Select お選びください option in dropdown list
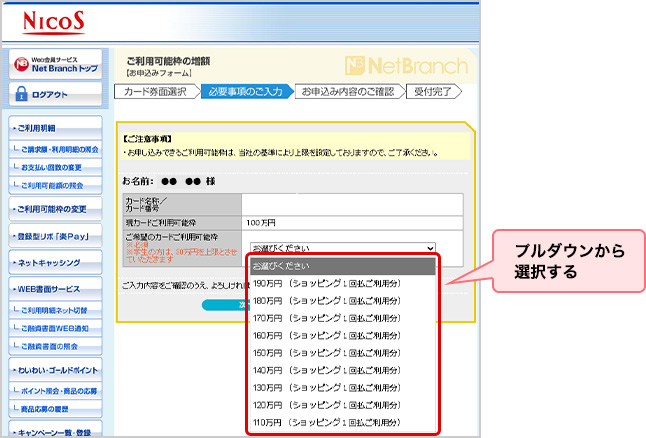Viewport: 646px width, 438px height. click(x=343, y=266)
